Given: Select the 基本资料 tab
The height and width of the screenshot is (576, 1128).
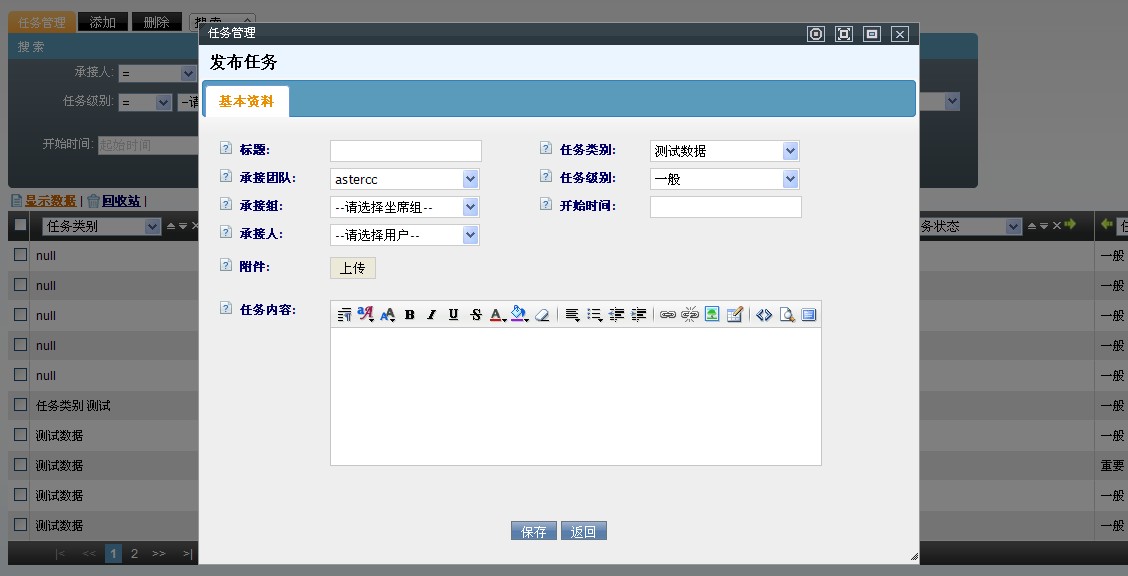Looking at the screenshot, I should pos(246,101).
